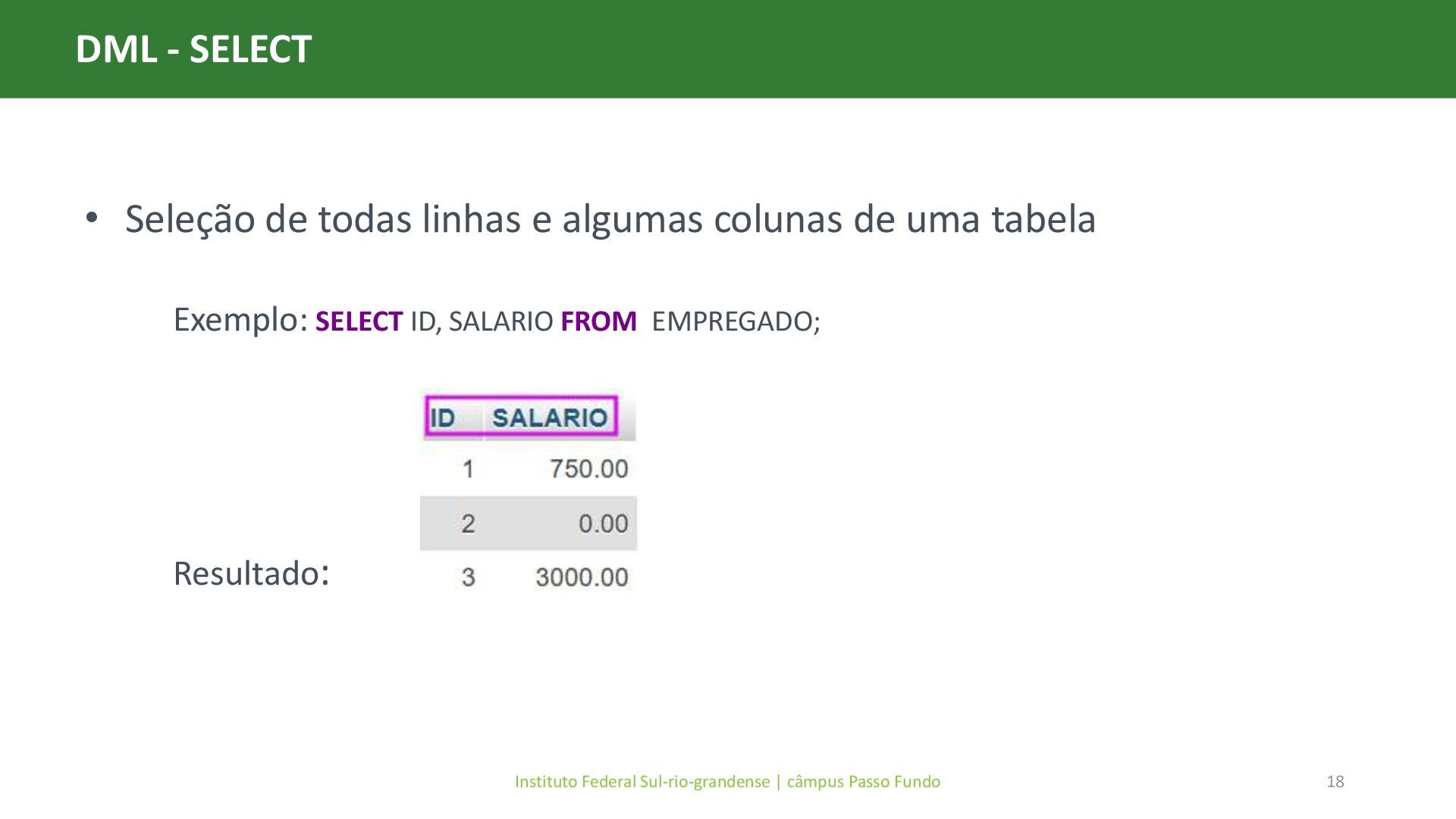The image size is (1456, 819).
Task: Click the row with ID 3
Action: pos(529,577)
